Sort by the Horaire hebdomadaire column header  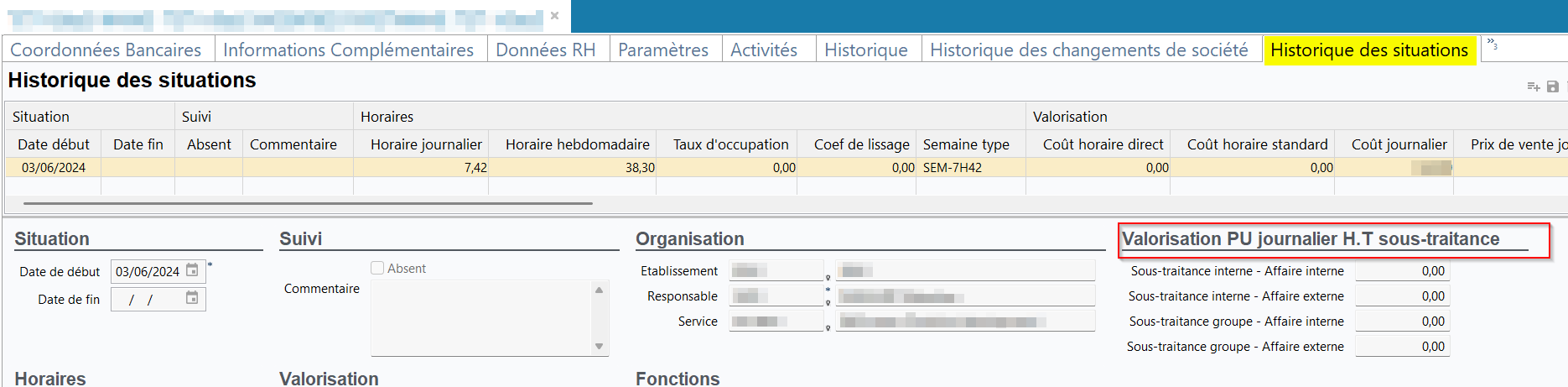[x=577, y=144]
